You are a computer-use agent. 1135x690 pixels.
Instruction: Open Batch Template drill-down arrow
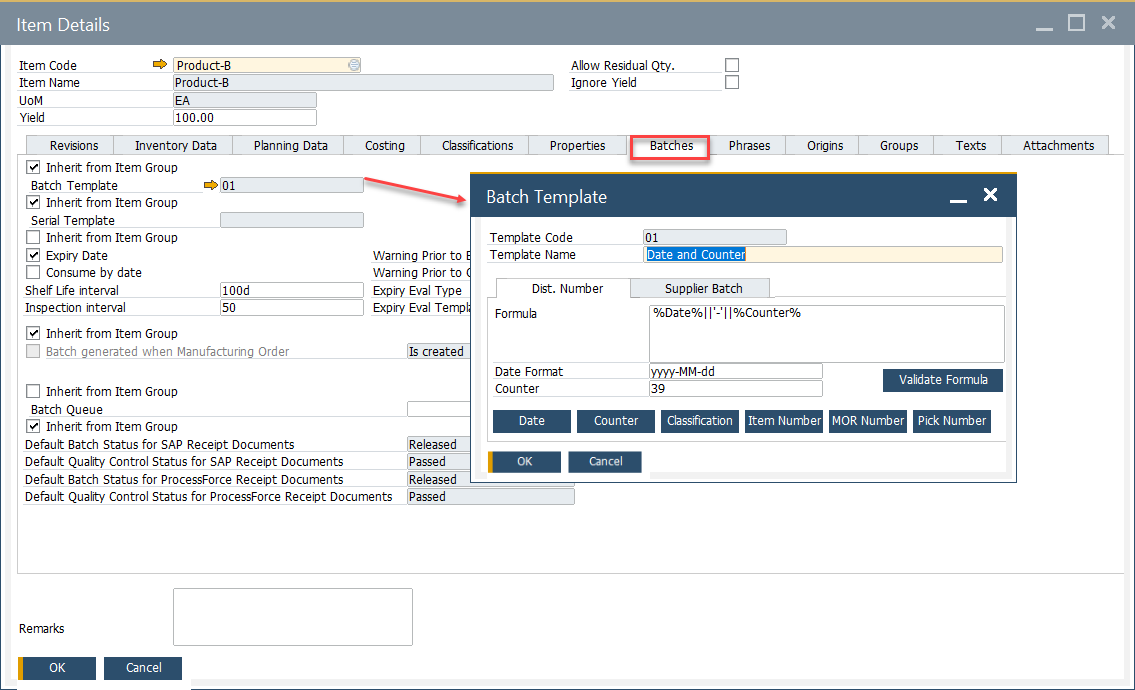(x=210, y=185)
